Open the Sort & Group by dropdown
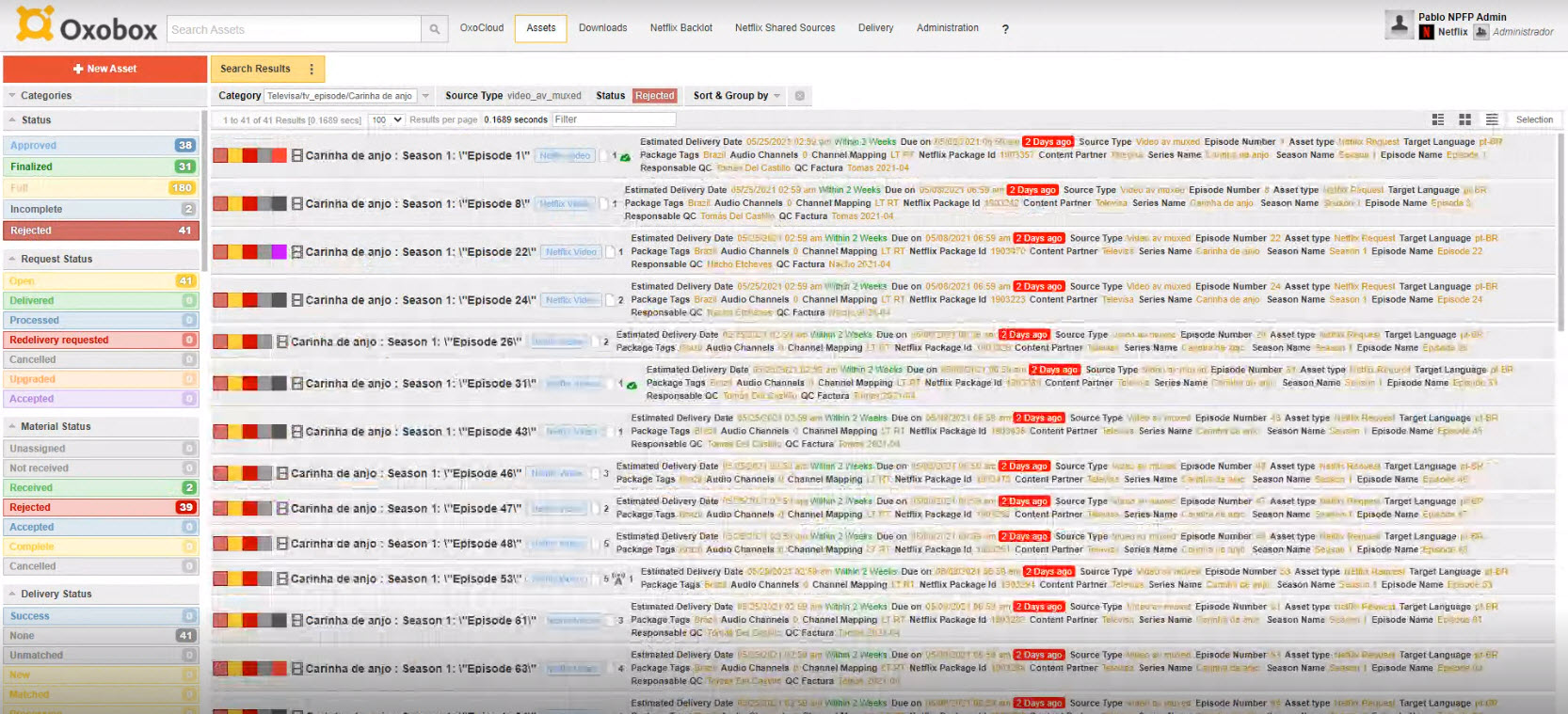 [x=737, y=96]
